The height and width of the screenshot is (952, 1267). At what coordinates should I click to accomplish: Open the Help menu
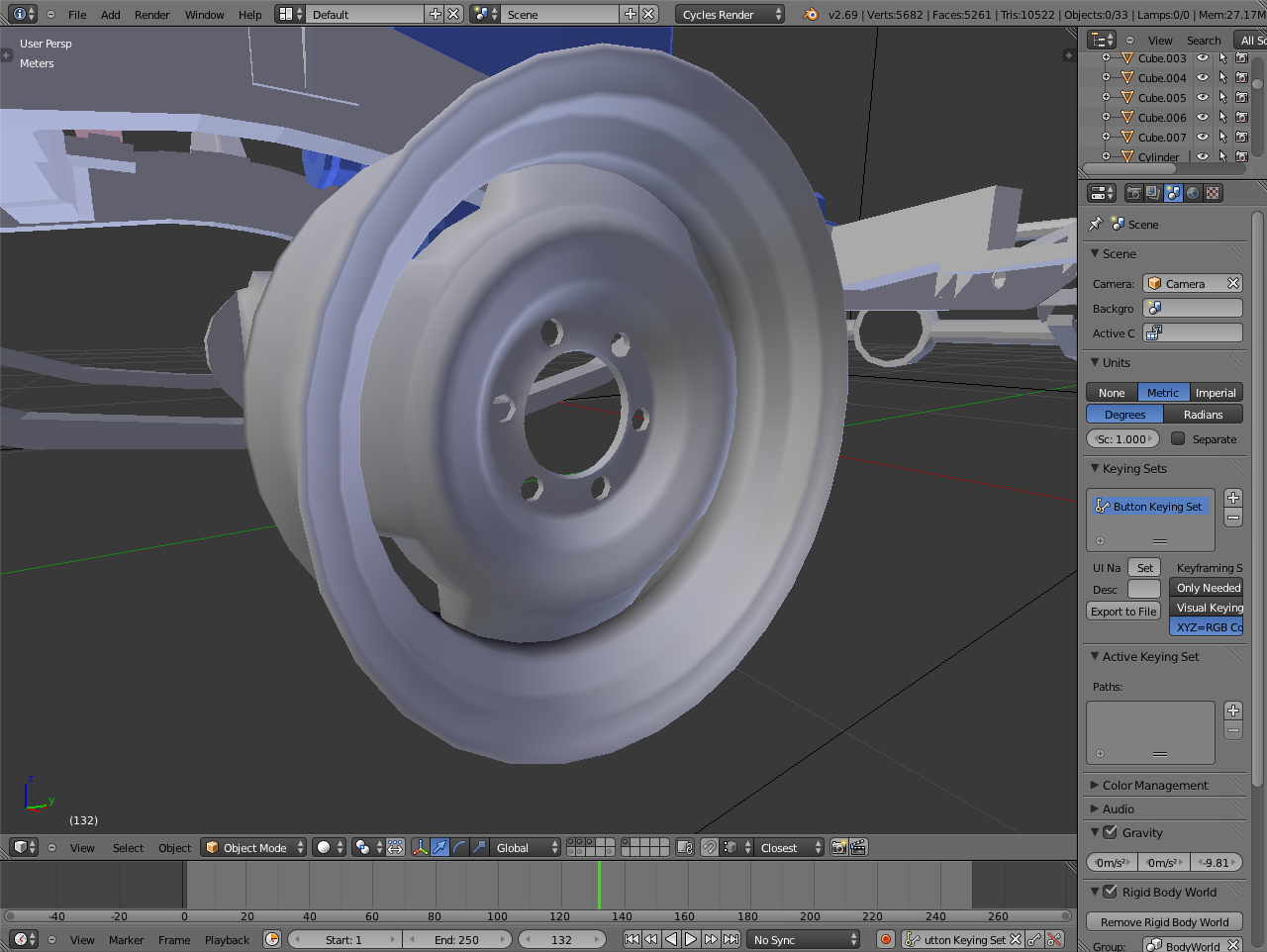[250, 14]
